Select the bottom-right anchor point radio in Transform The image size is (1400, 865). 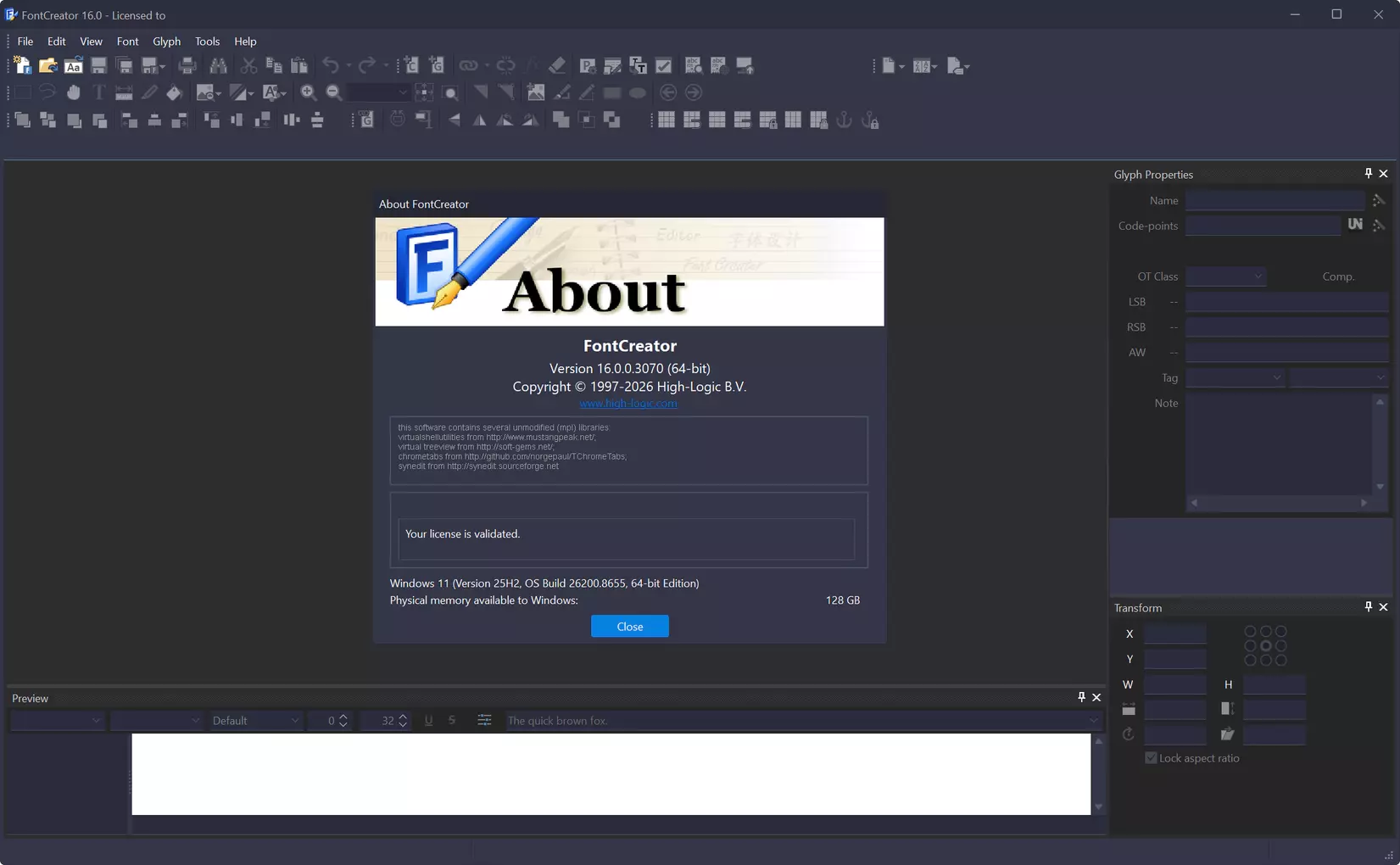(1280, 660)
